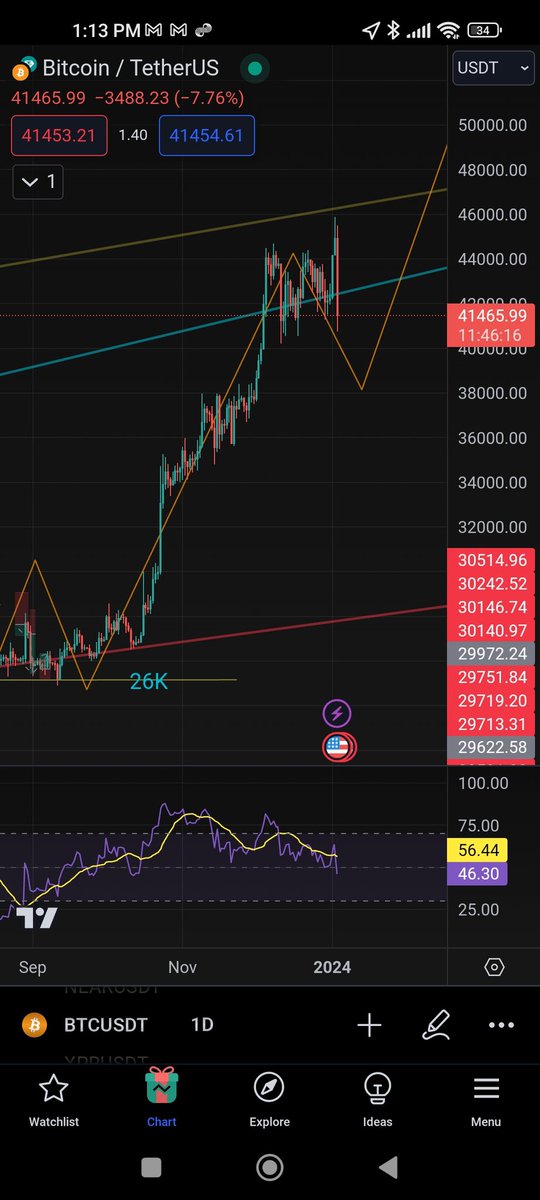This screenshot has width=540, height=1200.
Task: Tap the blue buy price 41454.61 button
Action: point(206,135)
